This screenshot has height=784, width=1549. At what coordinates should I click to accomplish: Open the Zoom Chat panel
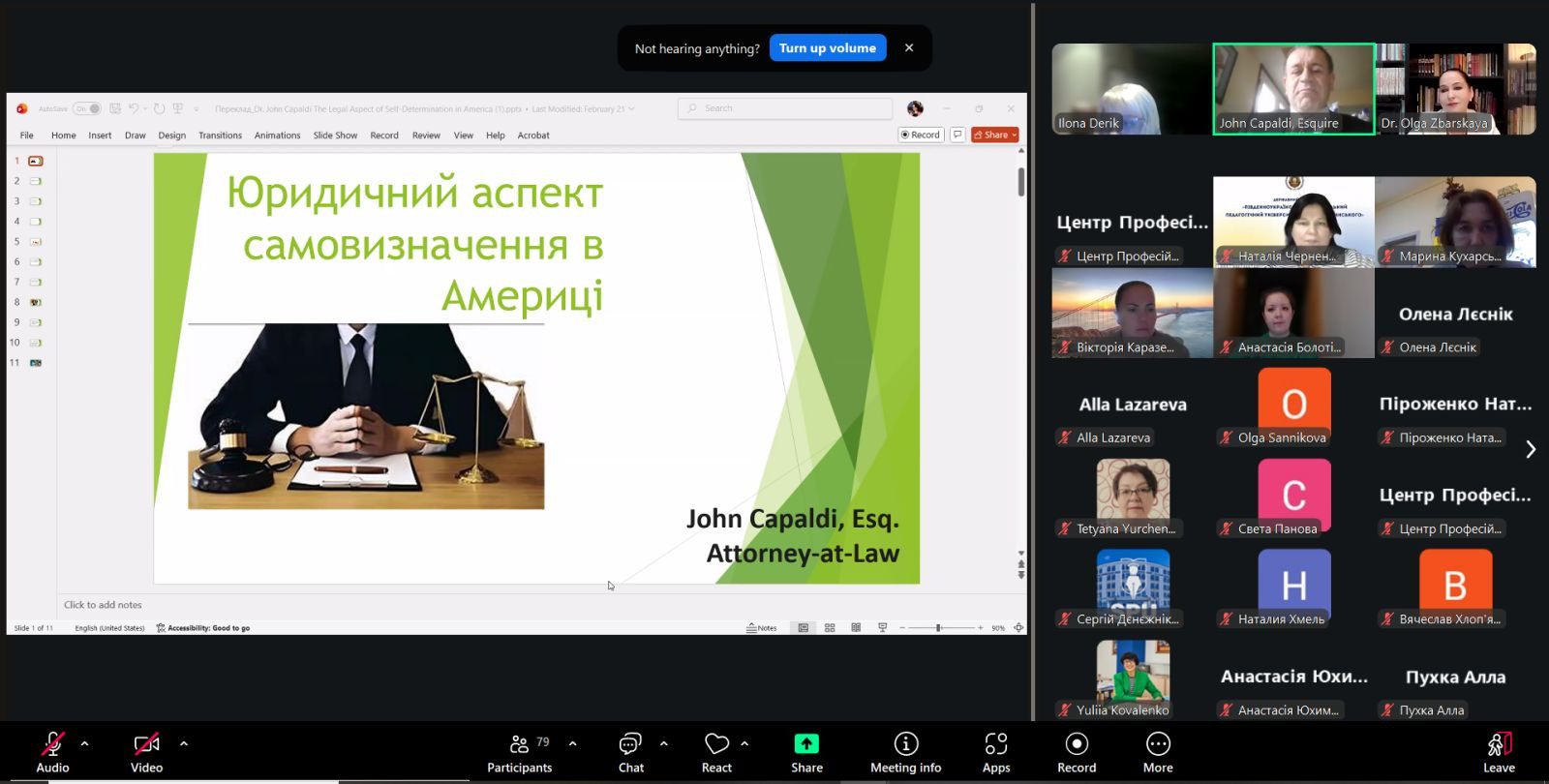(x=631, y=752)
